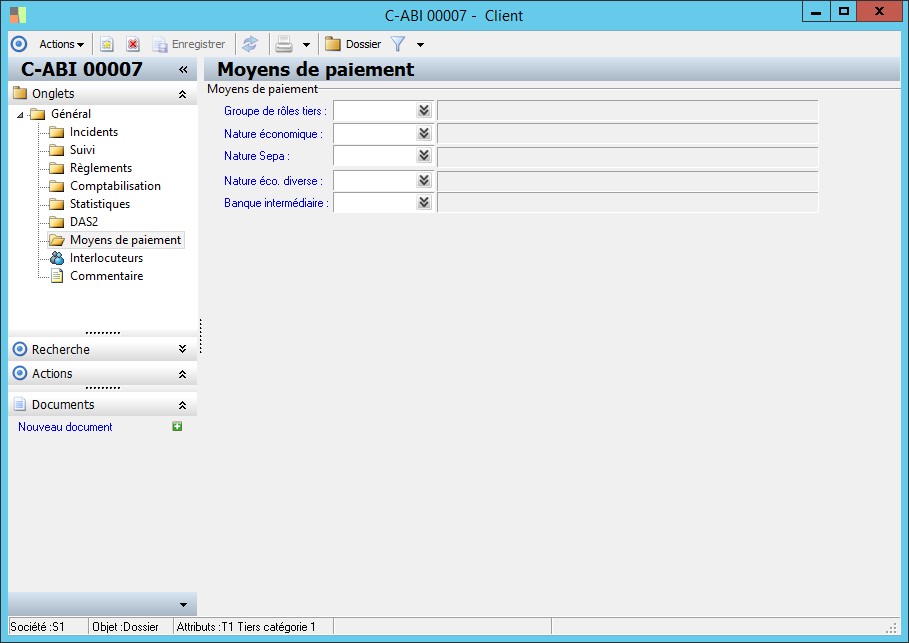Click the Banque intermédiaire label link

pos(276,203)
